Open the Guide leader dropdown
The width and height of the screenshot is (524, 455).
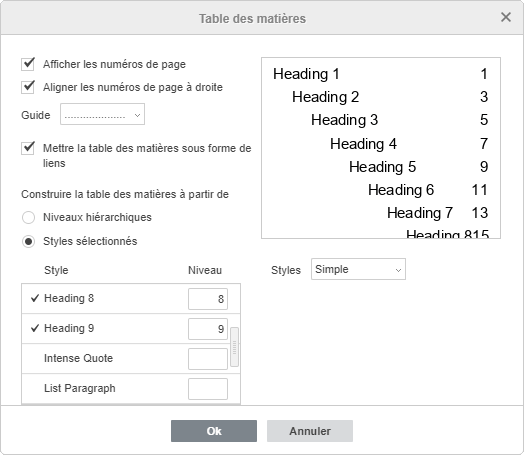[x=102, y=114]
